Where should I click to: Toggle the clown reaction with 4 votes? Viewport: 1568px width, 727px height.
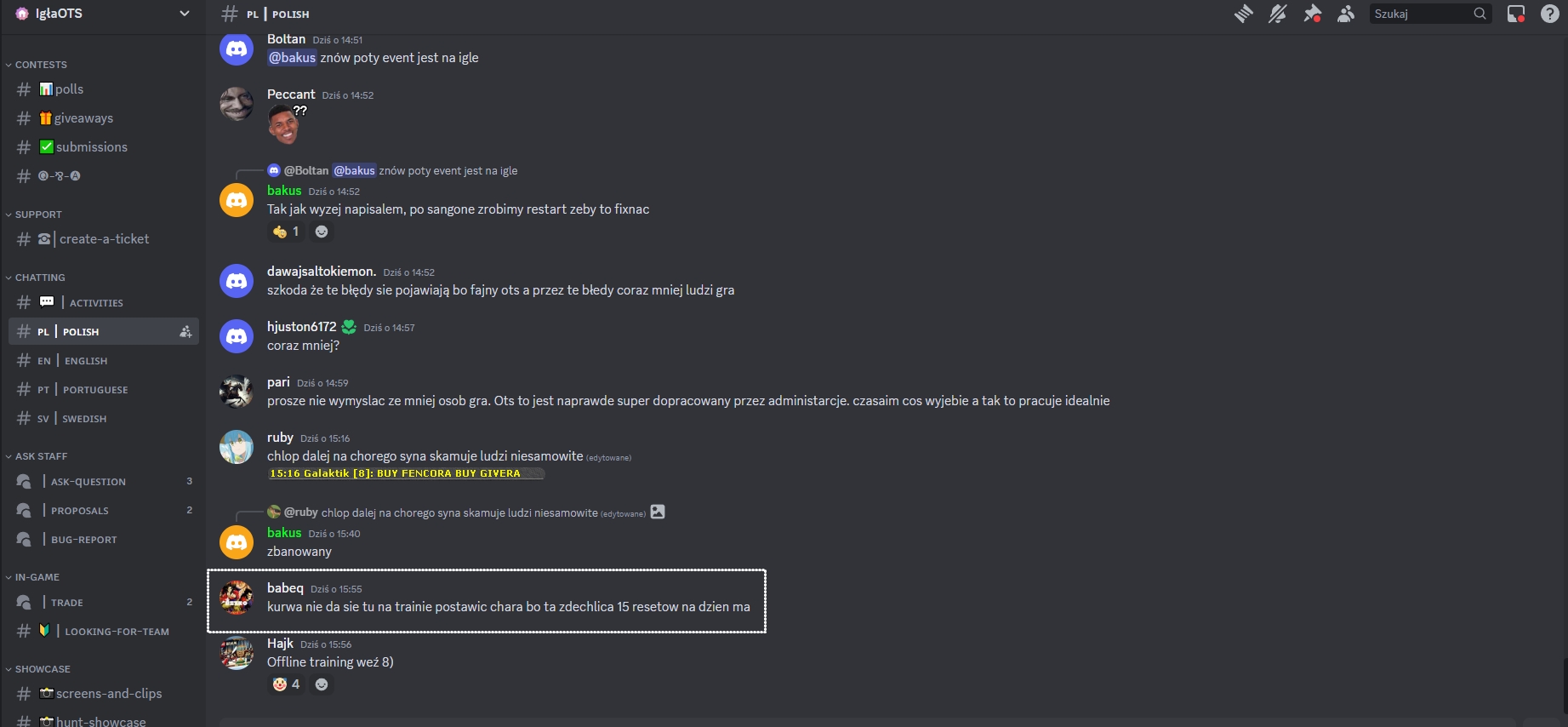[x=287, y=684]
